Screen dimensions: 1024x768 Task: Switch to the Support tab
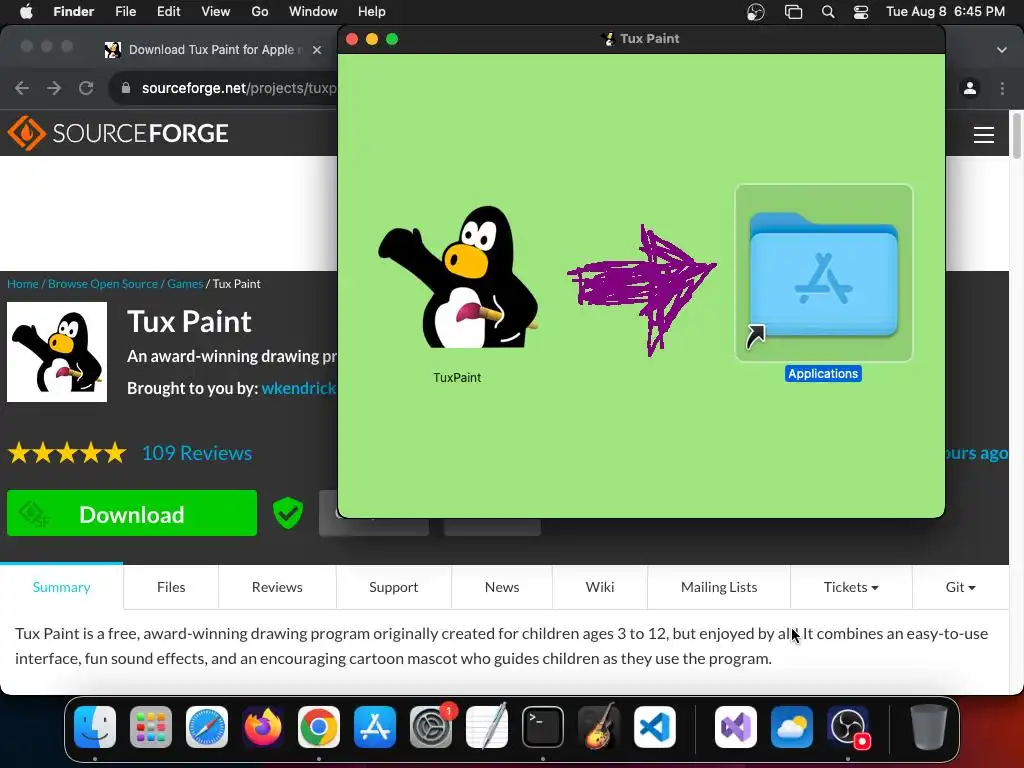point(393,587)
